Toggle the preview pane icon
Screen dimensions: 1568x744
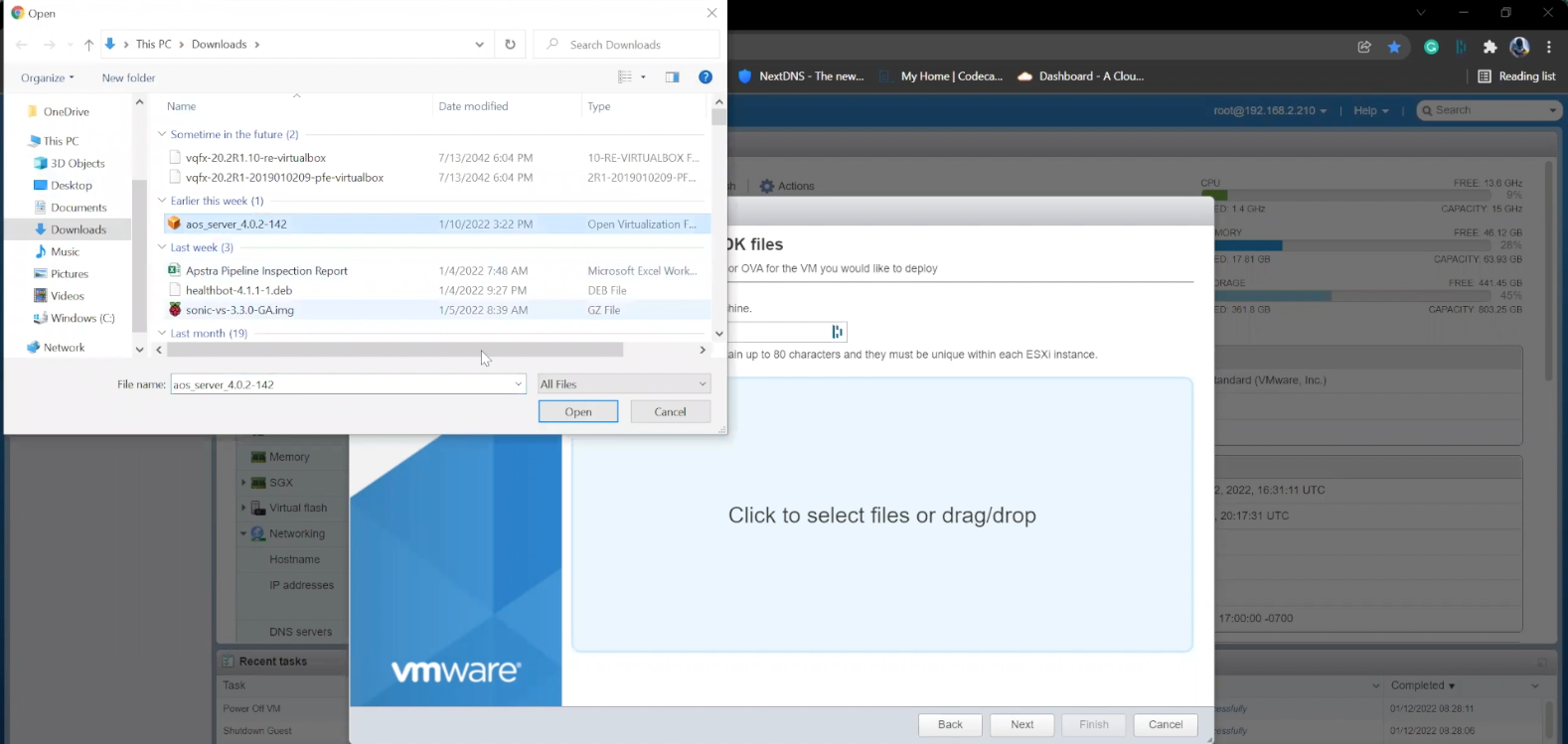673,77
